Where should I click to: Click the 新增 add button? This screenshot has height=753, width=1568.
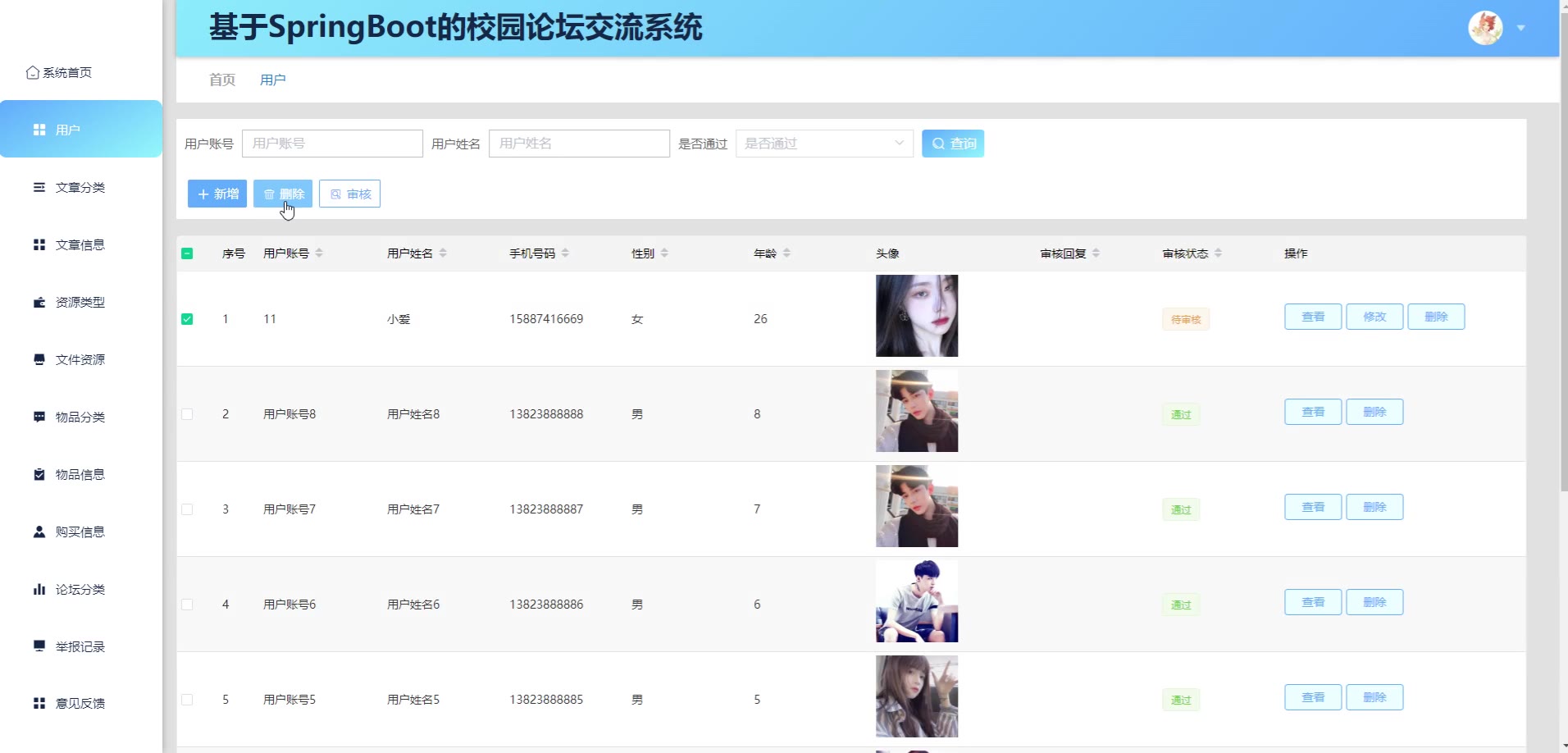tap(217, 194)
